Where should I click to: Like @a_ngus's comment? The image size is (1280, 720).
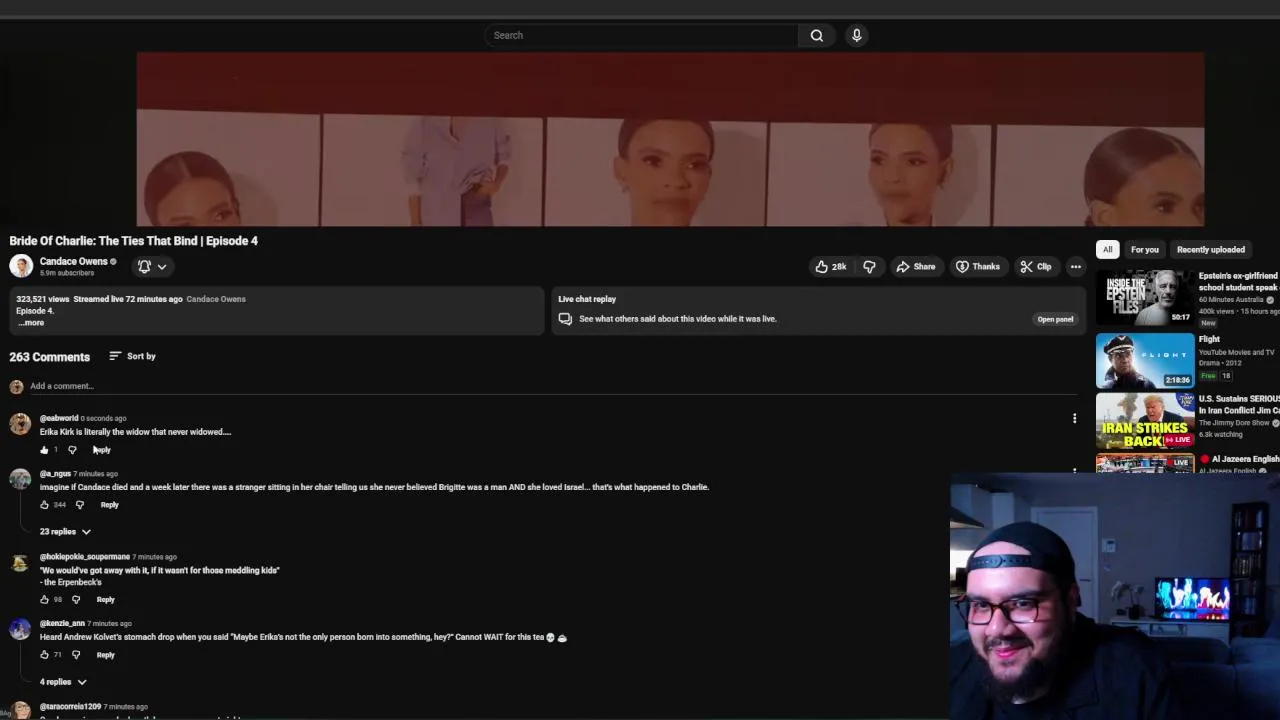coord(44,505)
